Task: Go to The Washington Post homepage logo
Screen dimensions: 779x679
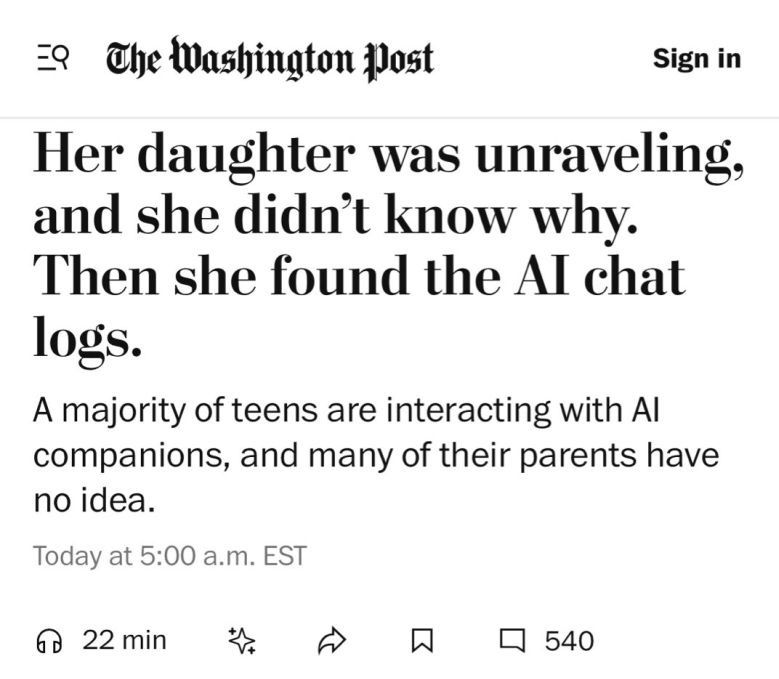Action: (270, 59)
